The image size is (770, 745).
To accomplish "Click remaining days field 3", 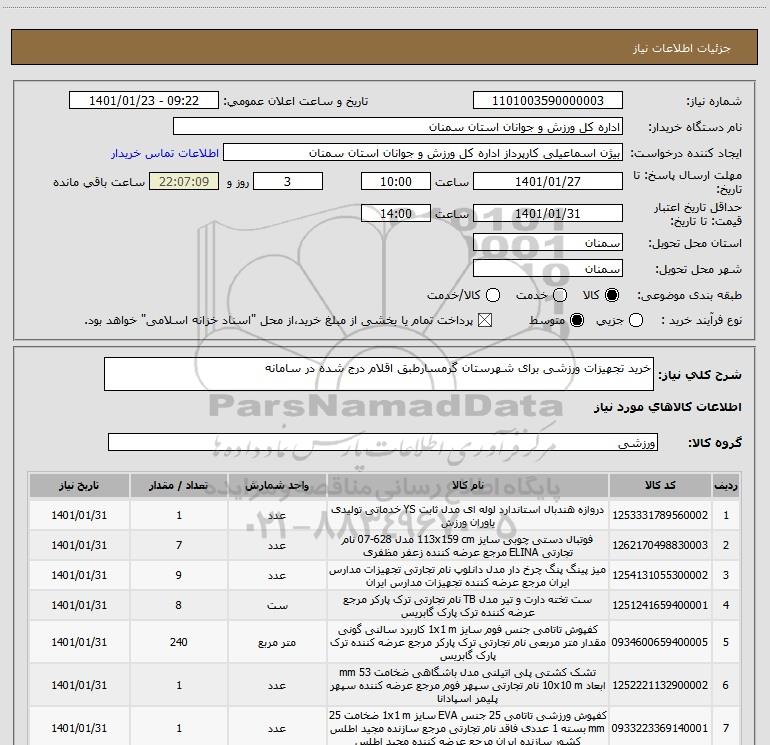I will point(288,182).
